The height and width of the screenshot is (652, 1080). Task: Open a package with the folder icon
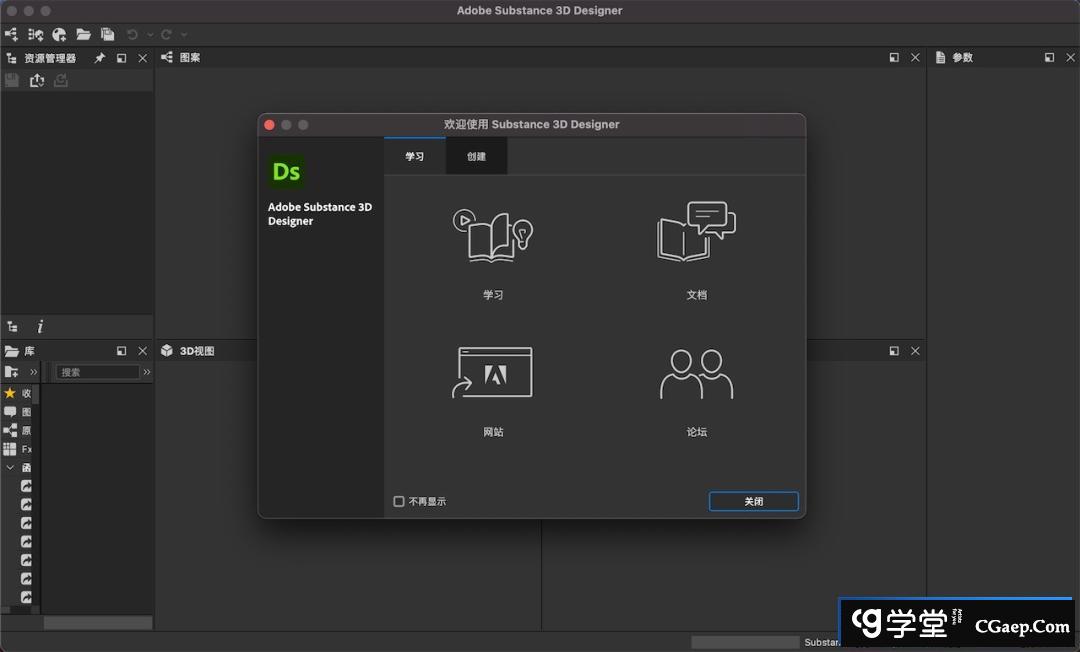click(x=84, y=34)
